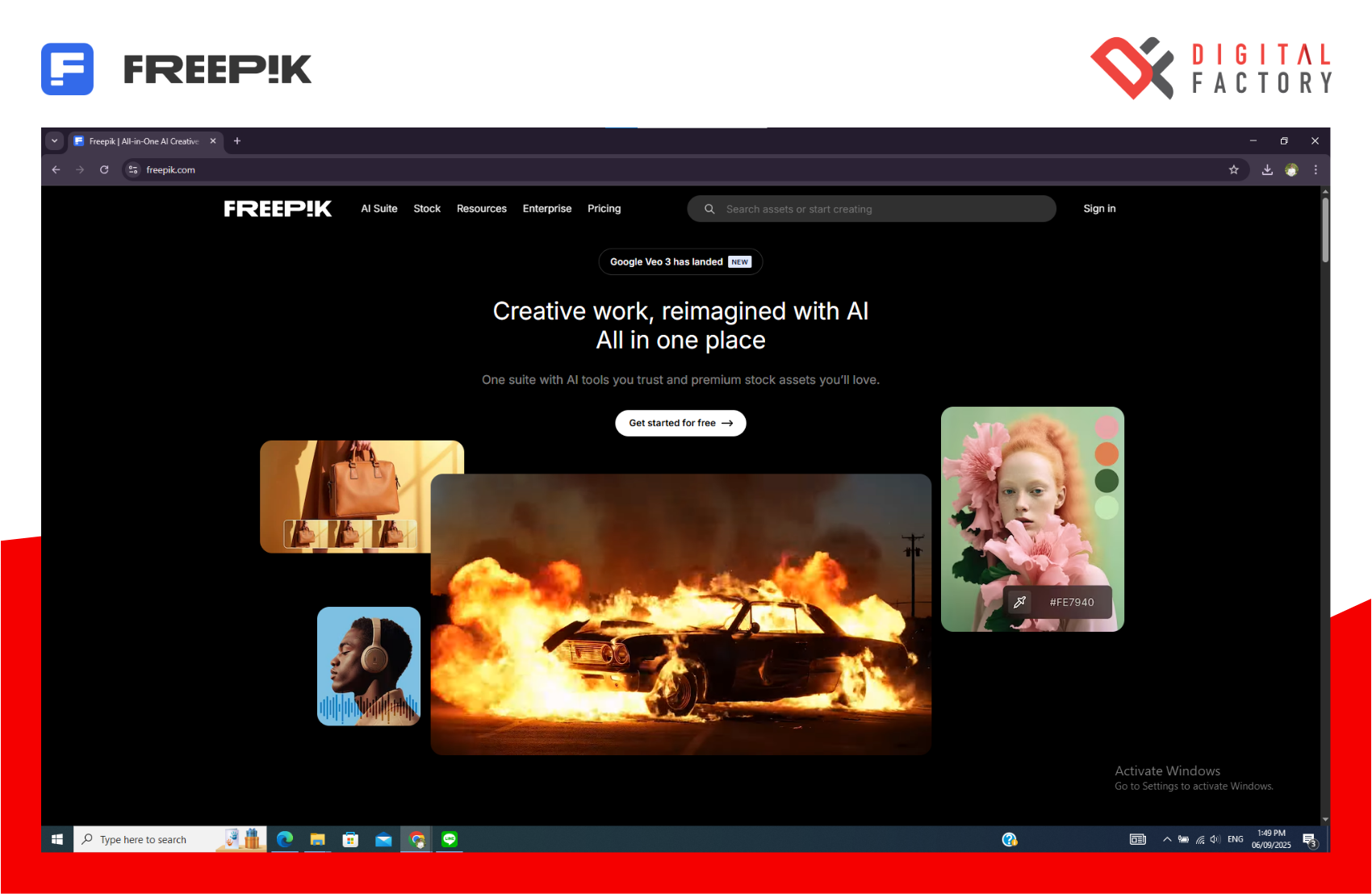This screenshot has height=894, width=1372.
Task: Click the Sign in link
Action: click(1099, 209)
